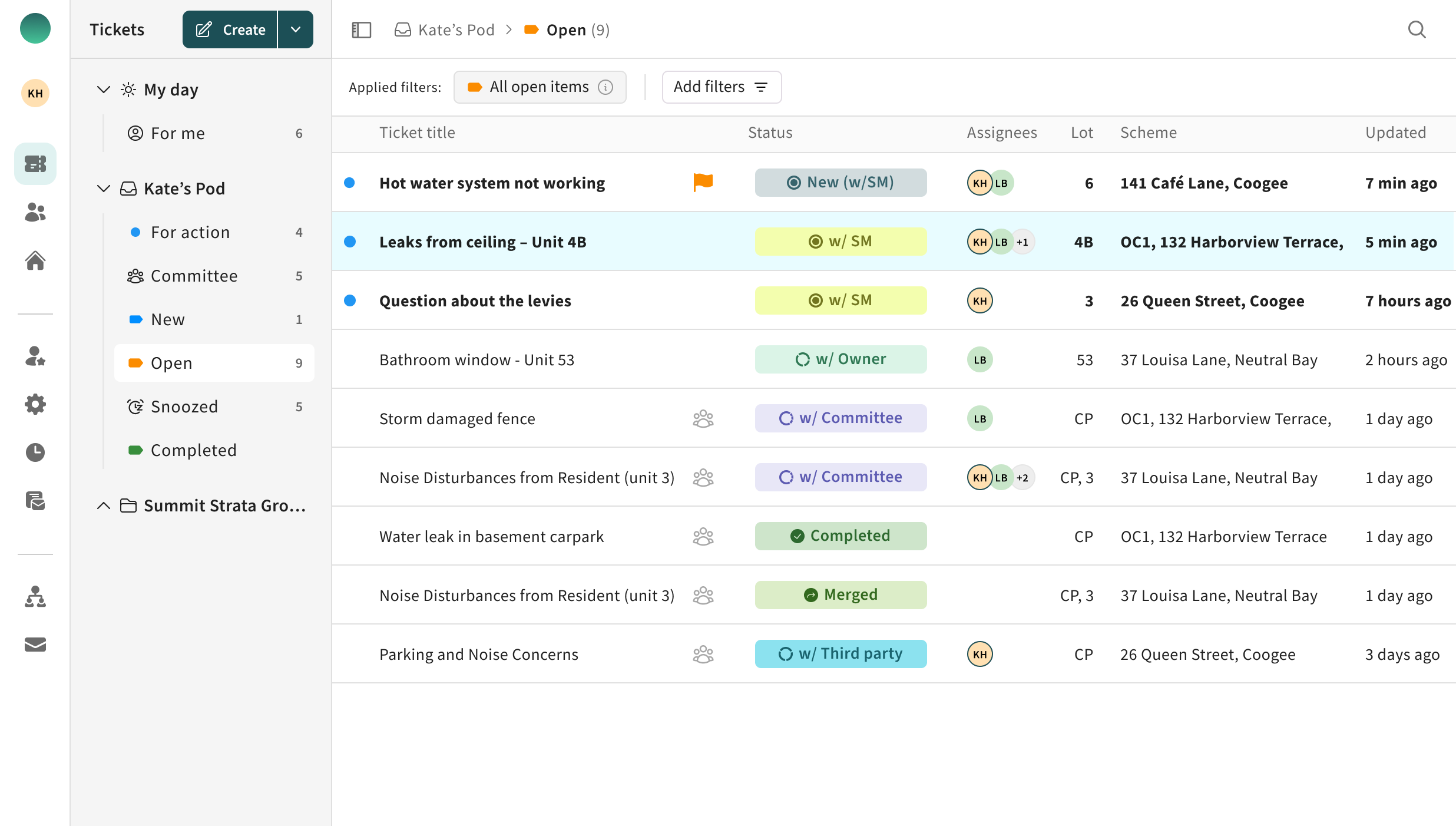Click the envelope mail icon at sidebar bottom

tap(35, 645)
